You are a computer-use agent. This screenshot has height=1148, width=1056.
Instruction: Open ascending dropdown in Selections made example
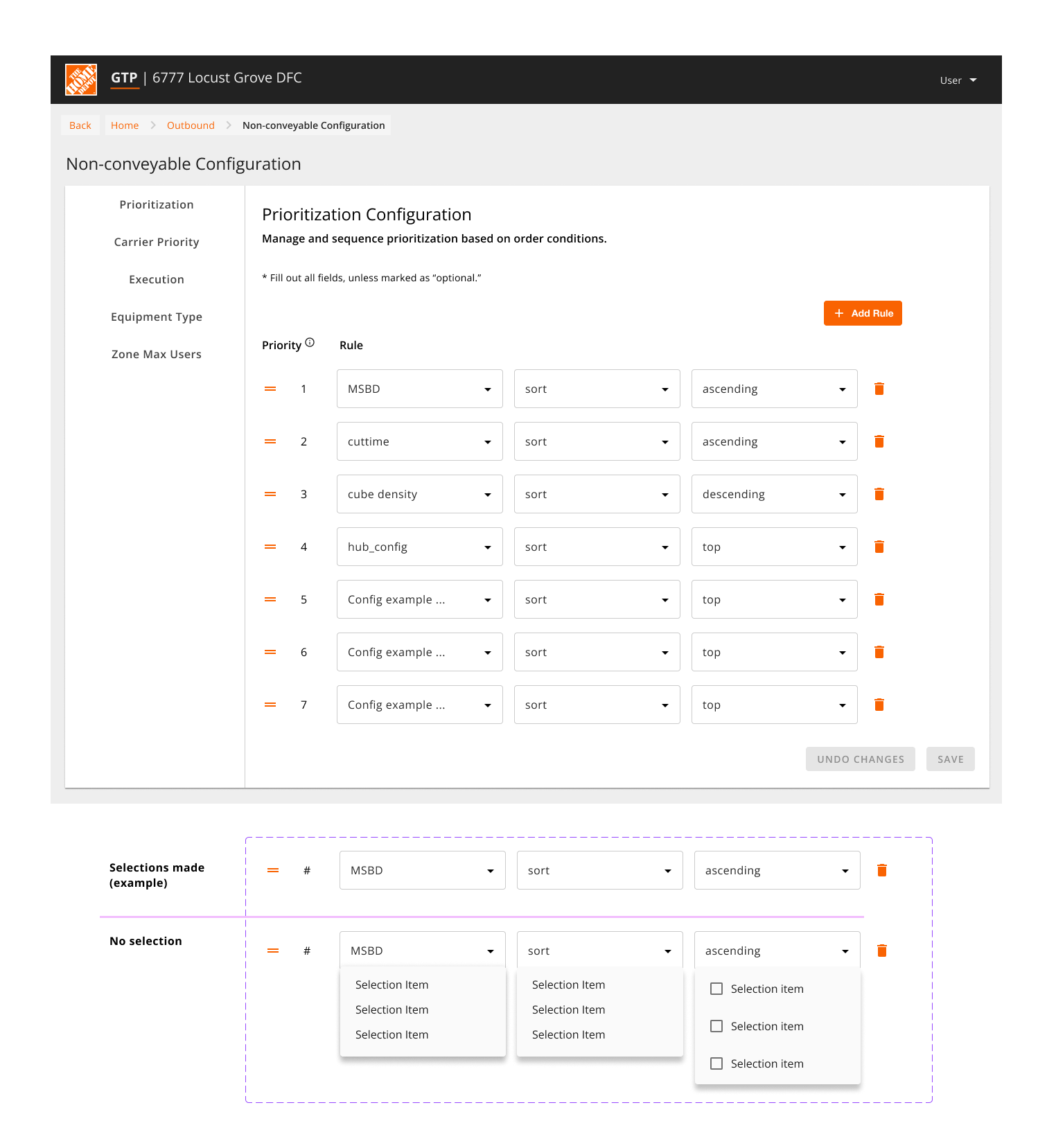click(x=777, y=870)
